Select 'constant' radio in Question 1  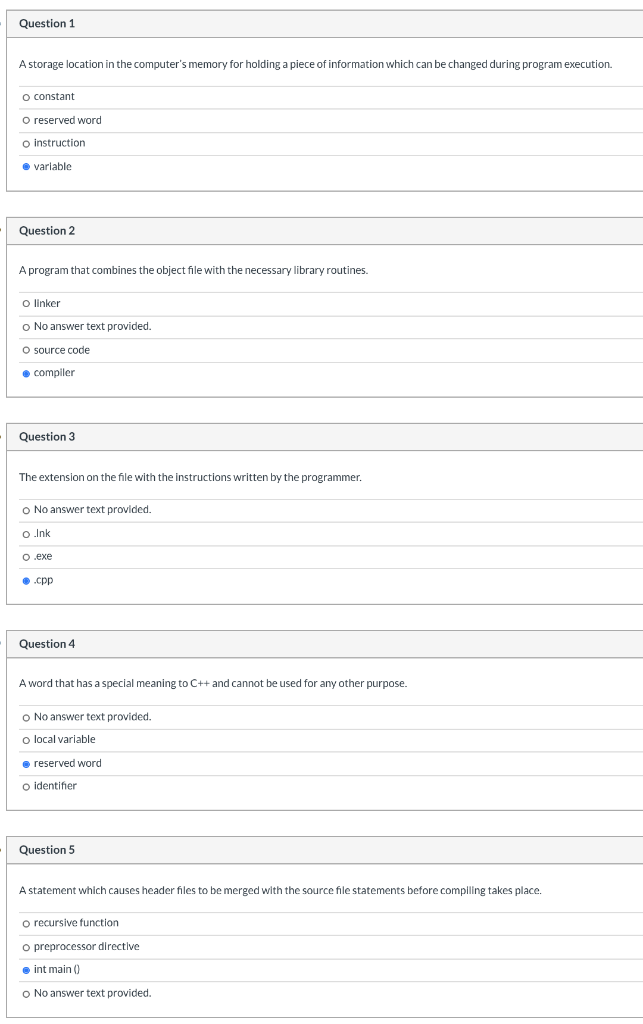click(26, 97)
